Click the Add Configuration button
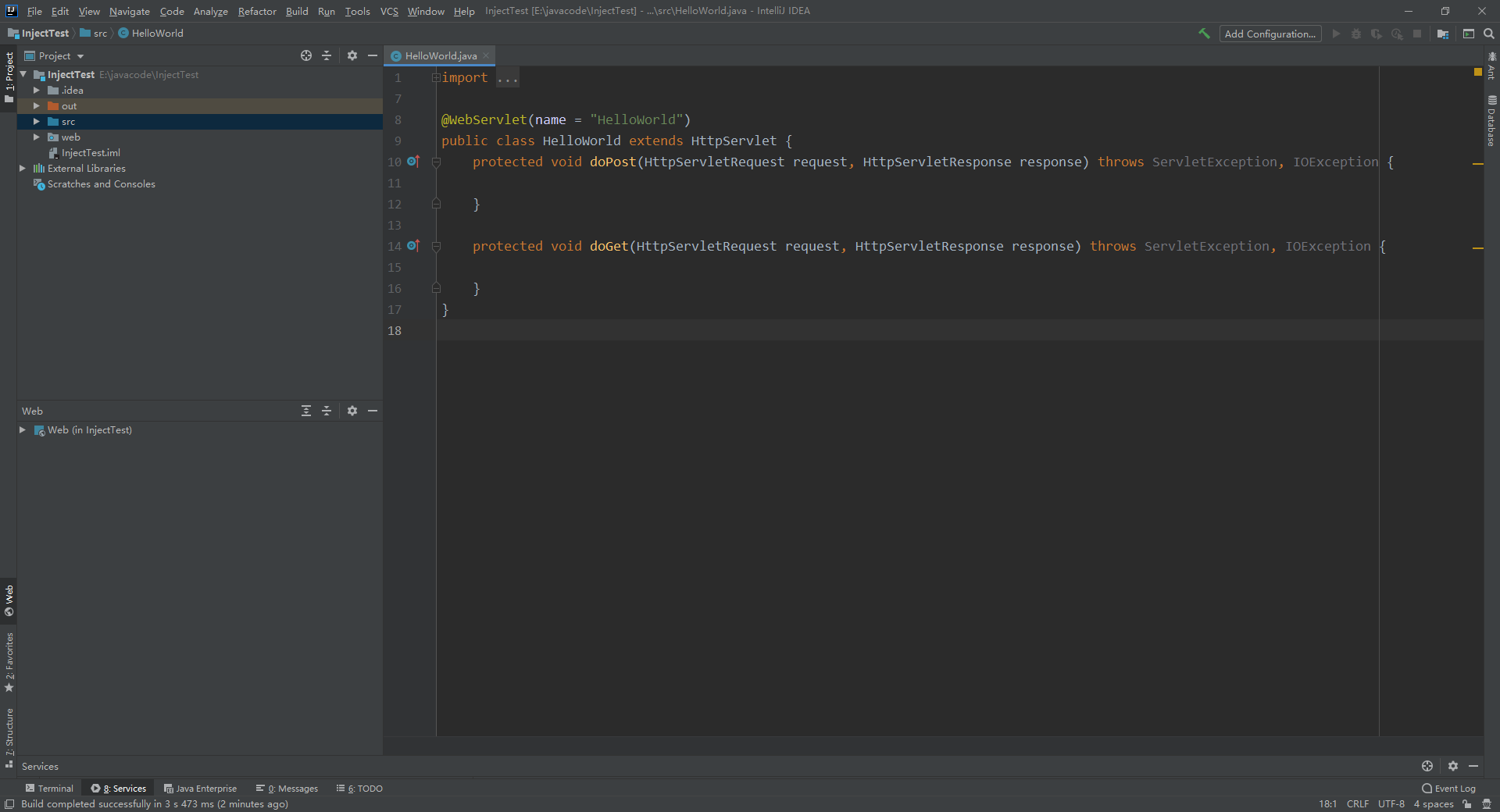The height and width of the screenshot is (812, 1500). [1270, 34]
